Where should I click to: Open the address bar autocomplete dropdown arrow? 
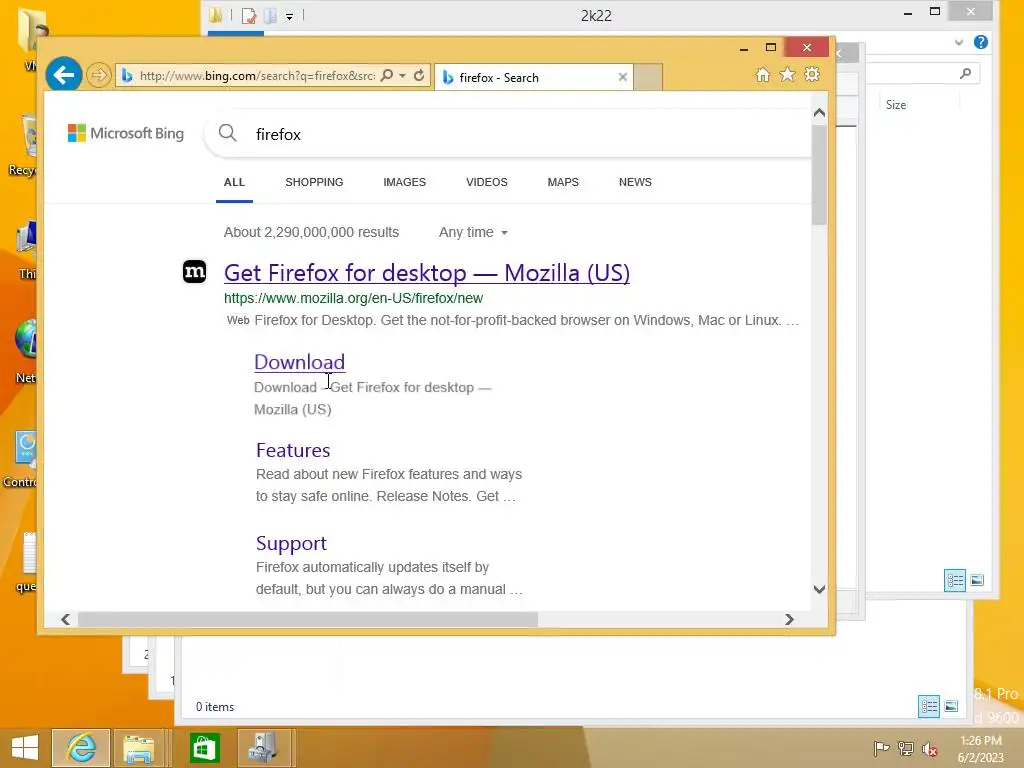[x=403, y=76]
